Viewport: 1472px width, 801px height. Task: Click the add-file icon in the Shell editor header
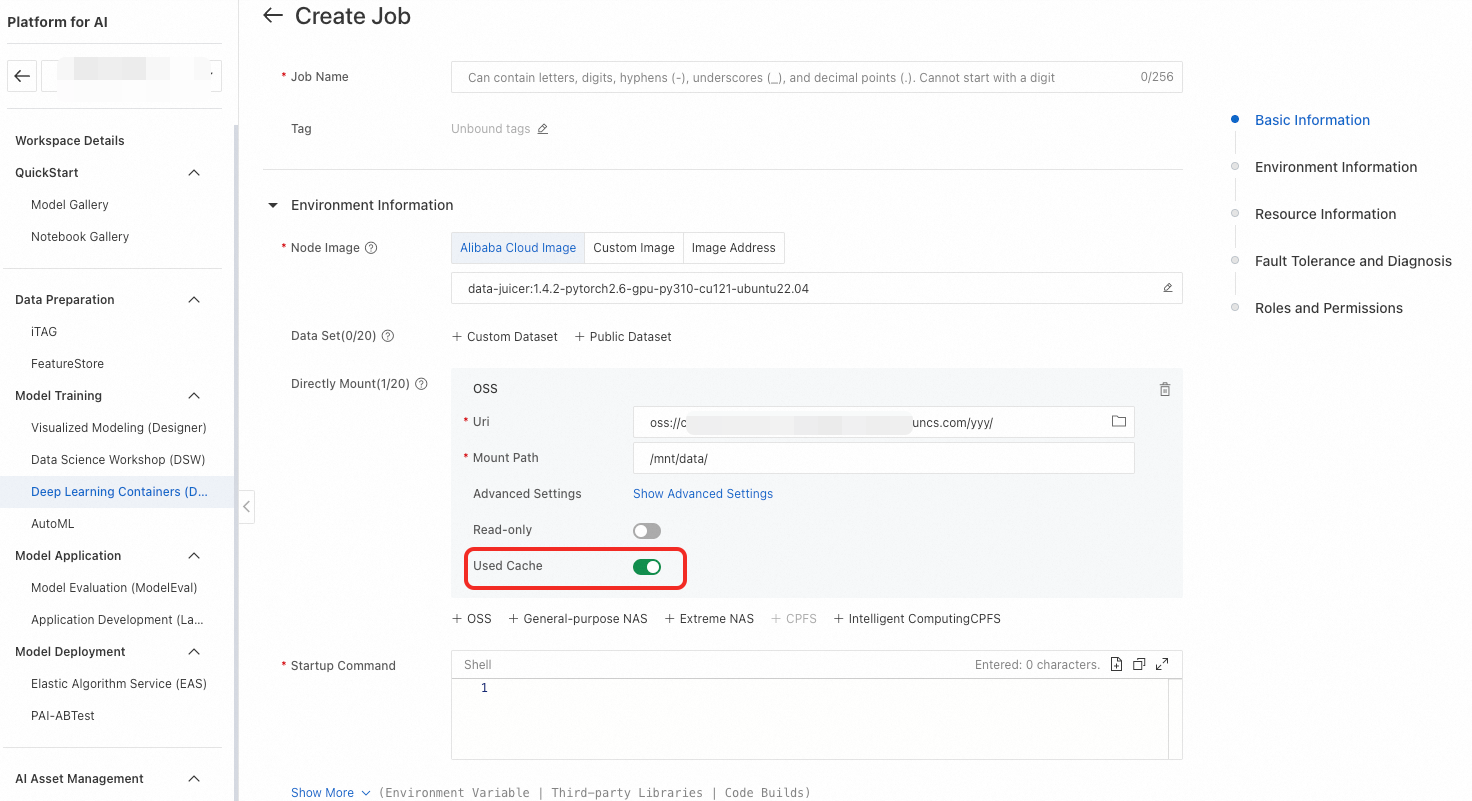1117,664
